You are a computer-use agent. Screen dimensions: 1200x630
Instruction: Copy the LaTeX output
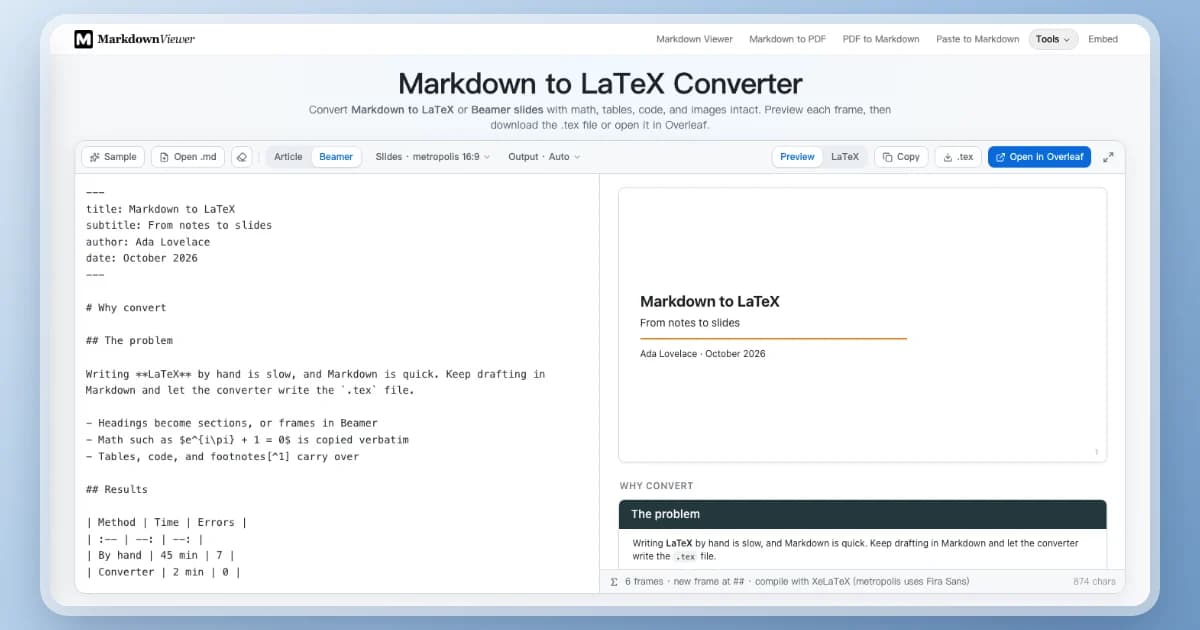tap(901, 157)
